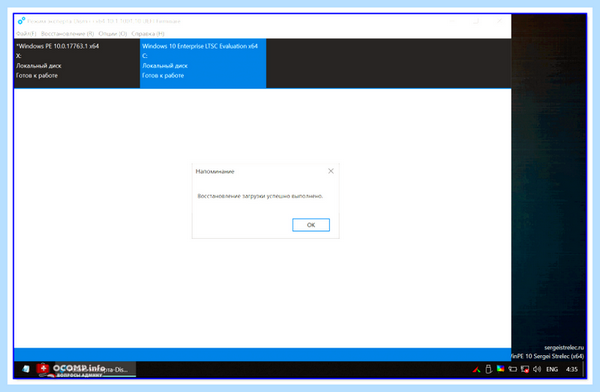The image size is (600, 392).
Task: Click the message Восстановление загрузки успешно выполнено
Action: tap(260, 196)
